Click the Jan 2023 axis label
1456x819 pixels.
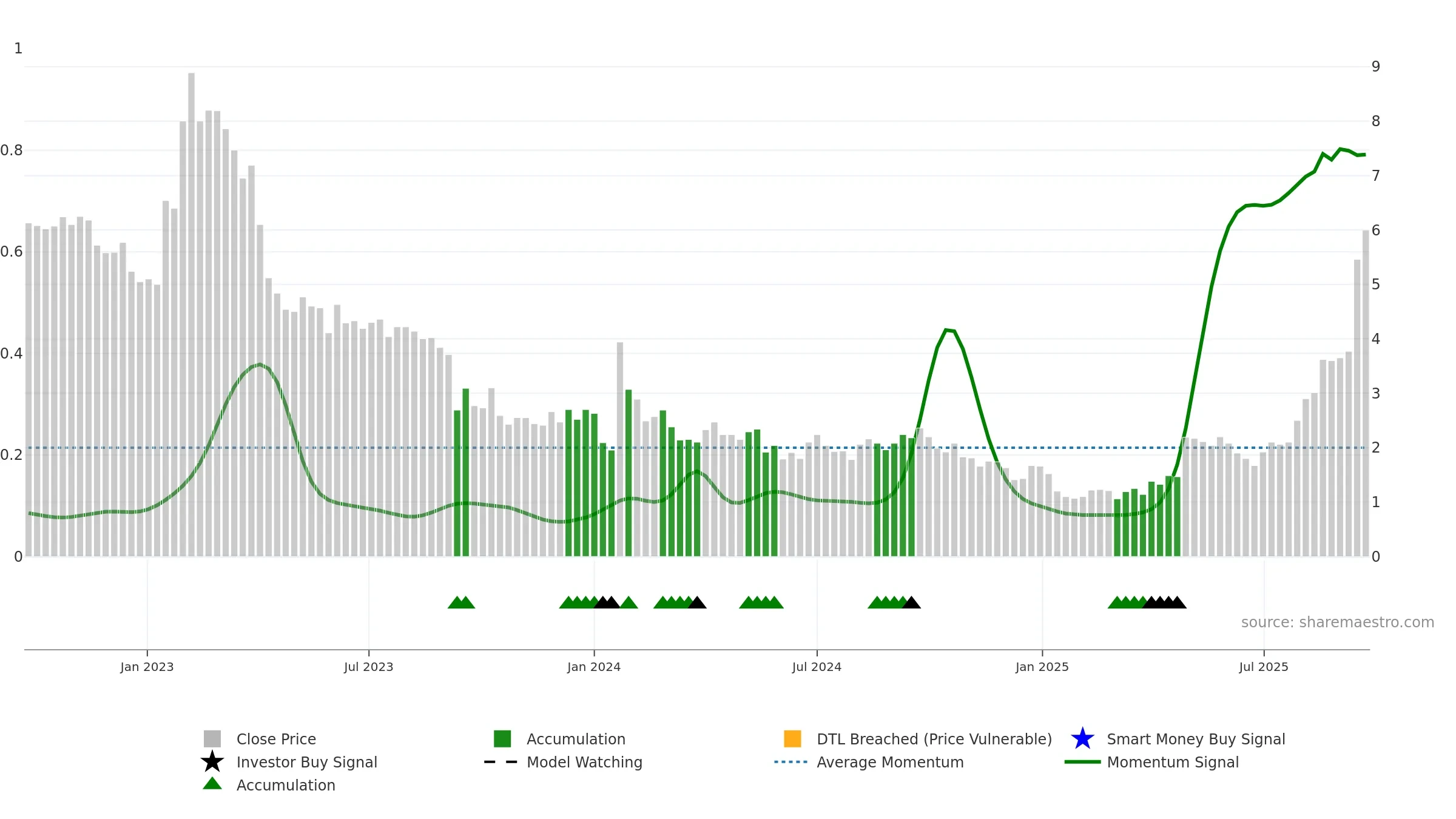point(147,667)
